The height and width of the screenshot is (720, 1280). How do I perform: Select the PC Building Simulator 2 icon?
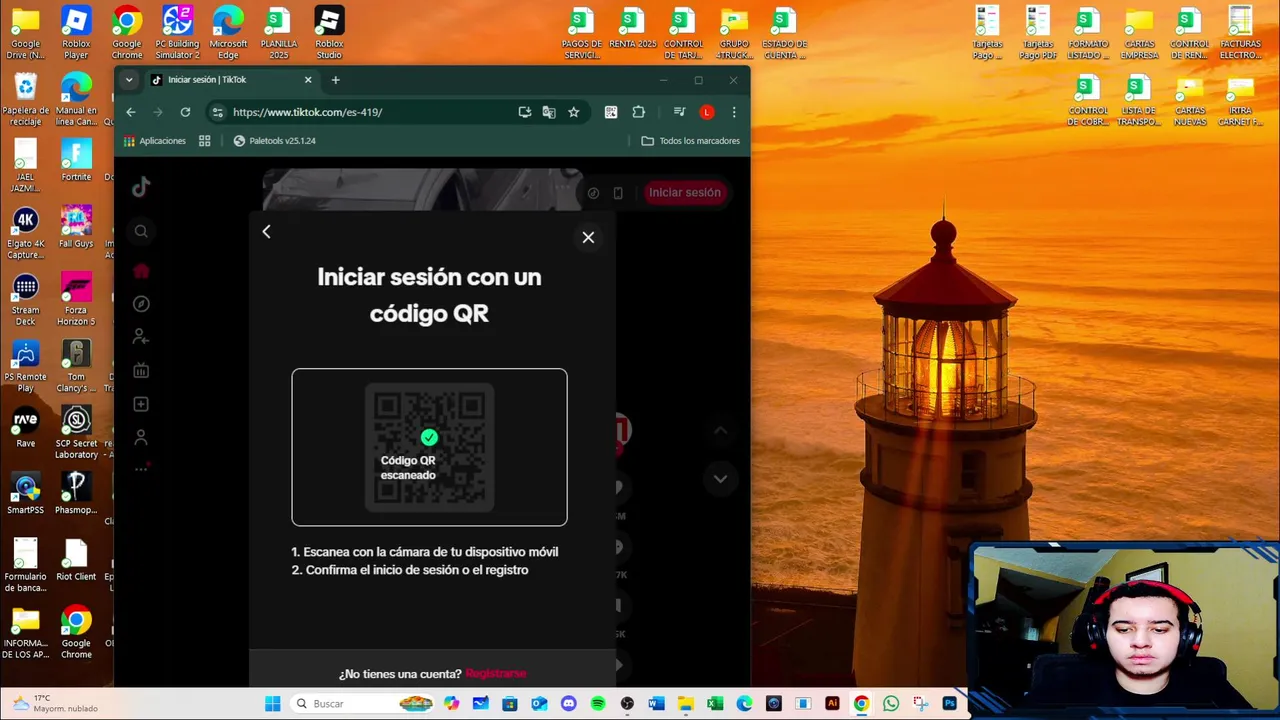(x=177, y=32)
